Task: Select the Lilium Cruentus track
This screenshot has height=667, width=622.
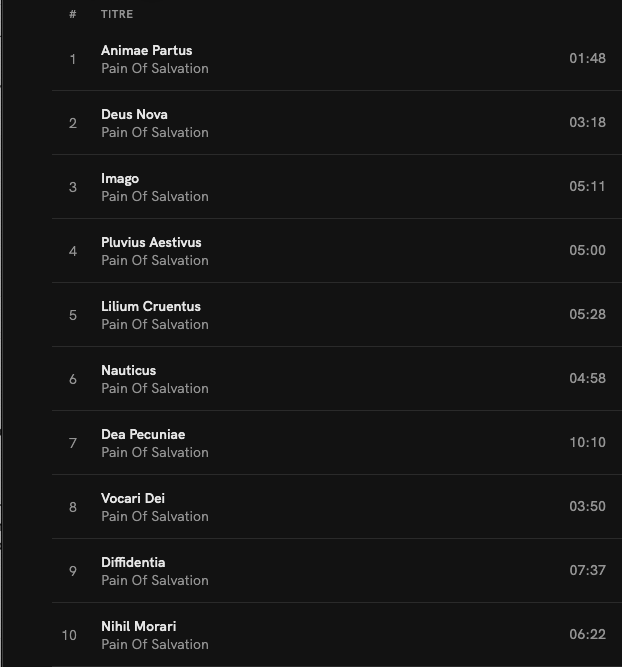Action: tap(150, 306)
